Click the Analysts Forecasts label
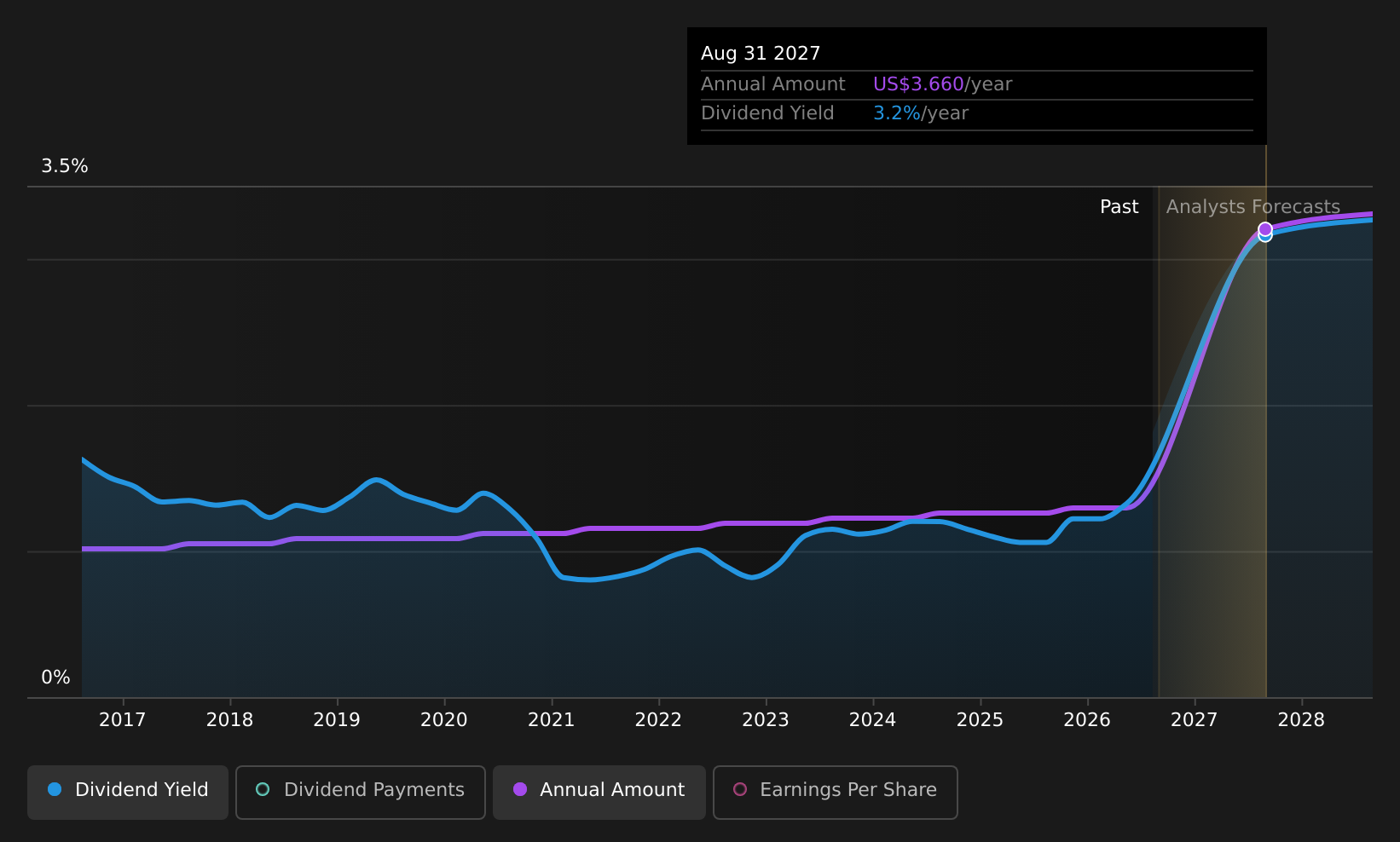The height and width of the screenshot is (842, 1400). [1253, 207]
